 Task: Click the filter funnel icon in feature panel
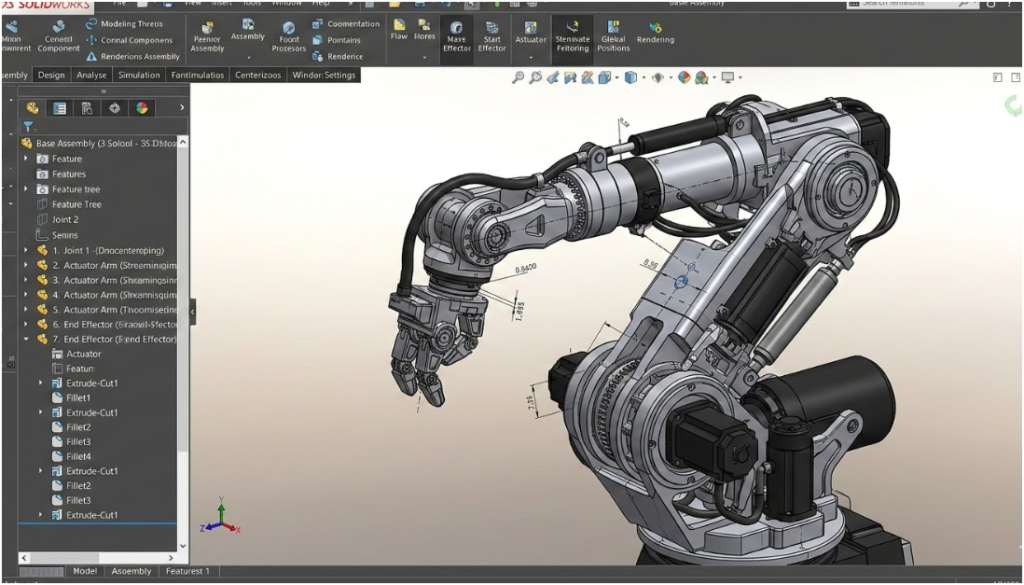tap(28, 126)
